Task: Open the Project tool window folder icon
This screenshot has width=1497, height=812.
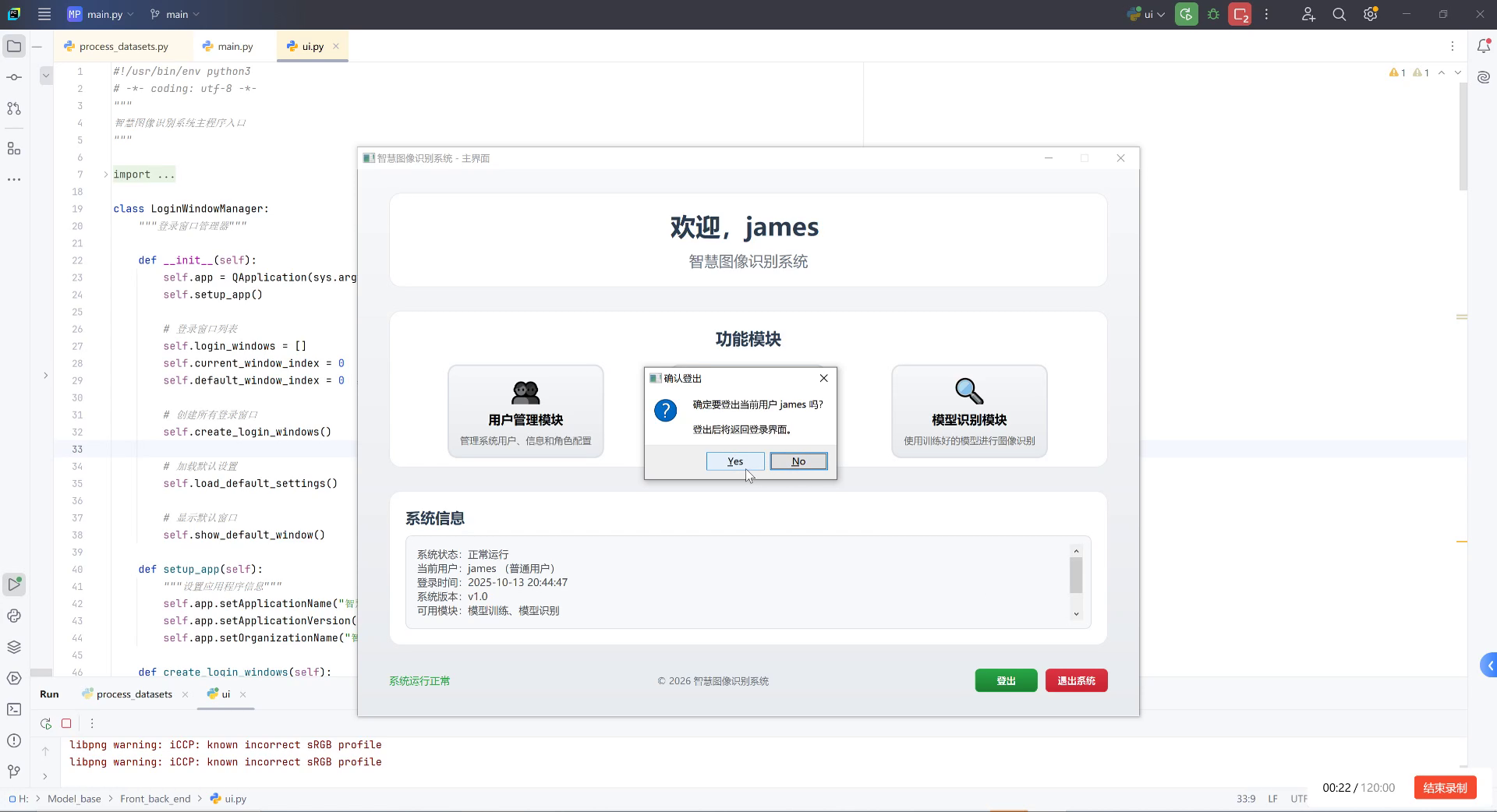Action: [14, 47]
